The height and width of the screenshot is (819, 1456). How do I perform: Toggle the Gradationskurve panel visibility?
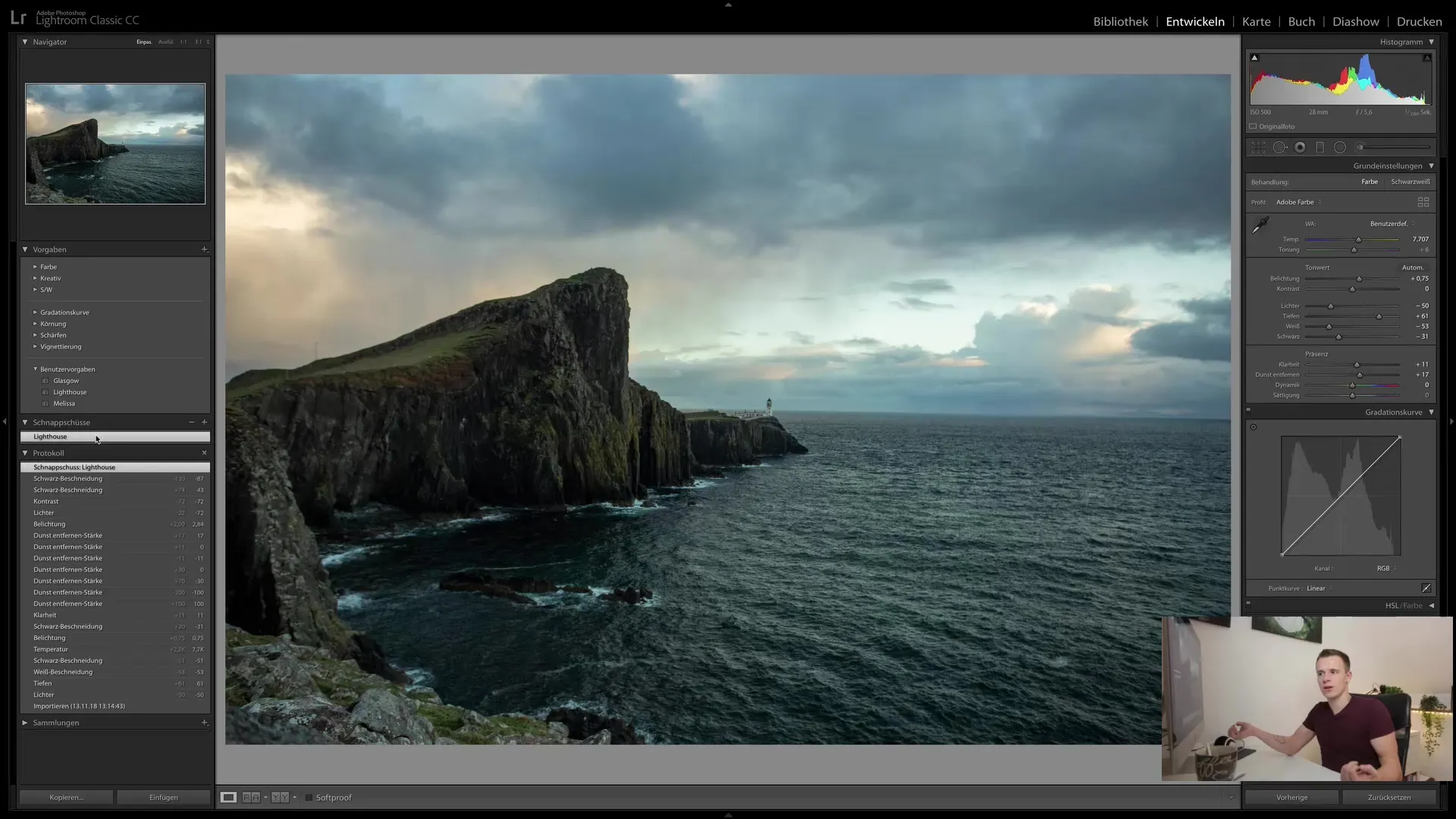(1431, 412)
